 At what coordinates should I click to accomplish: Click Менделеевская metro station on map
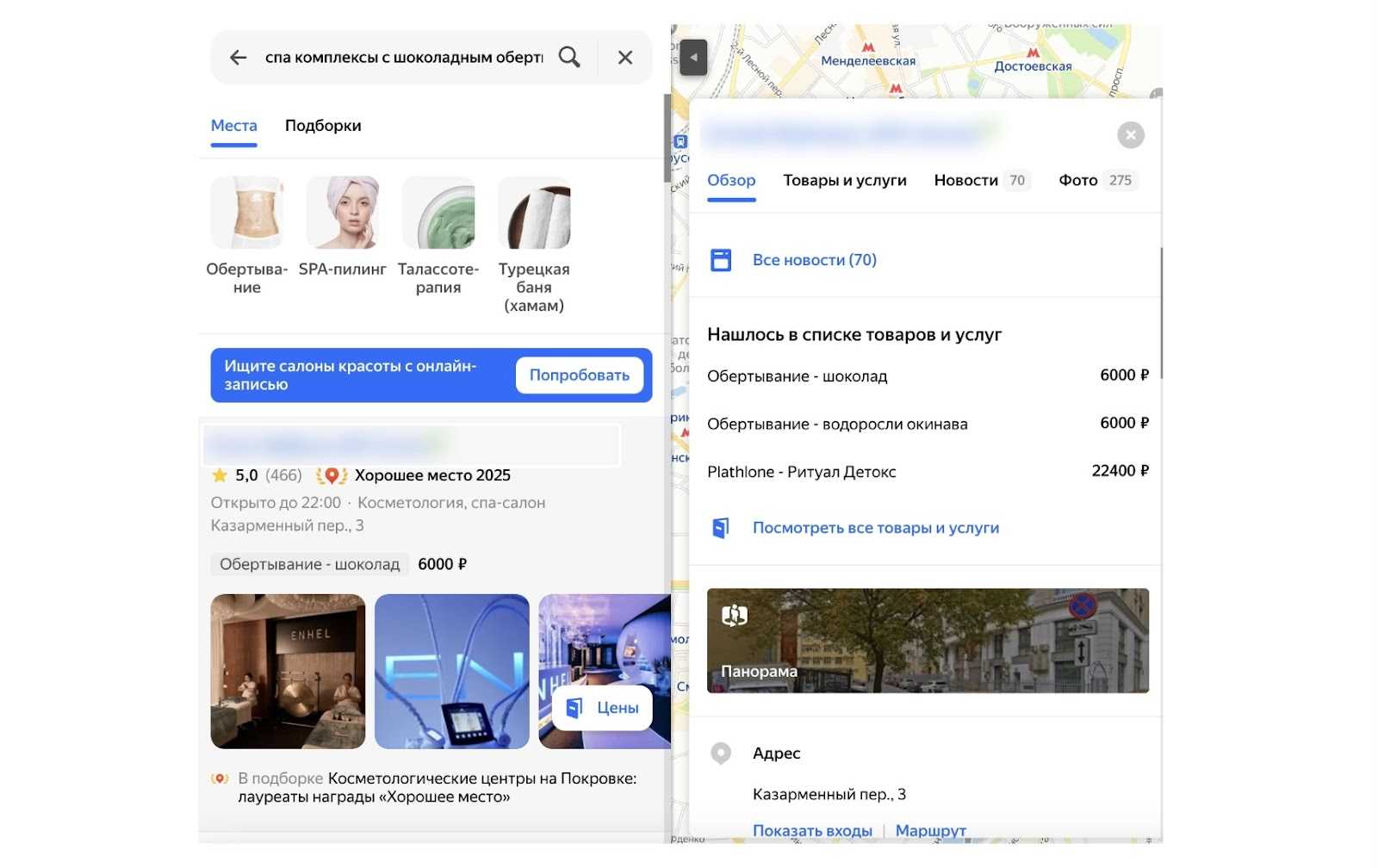click(x=868, y=55)
